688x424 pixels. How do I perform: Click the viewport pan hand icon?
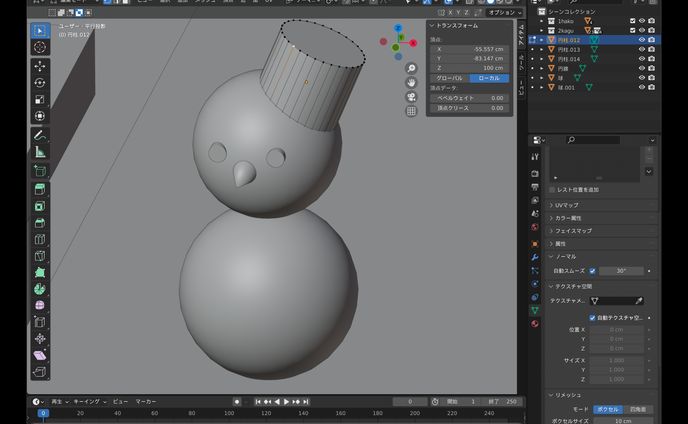click(x=411, y=83)
